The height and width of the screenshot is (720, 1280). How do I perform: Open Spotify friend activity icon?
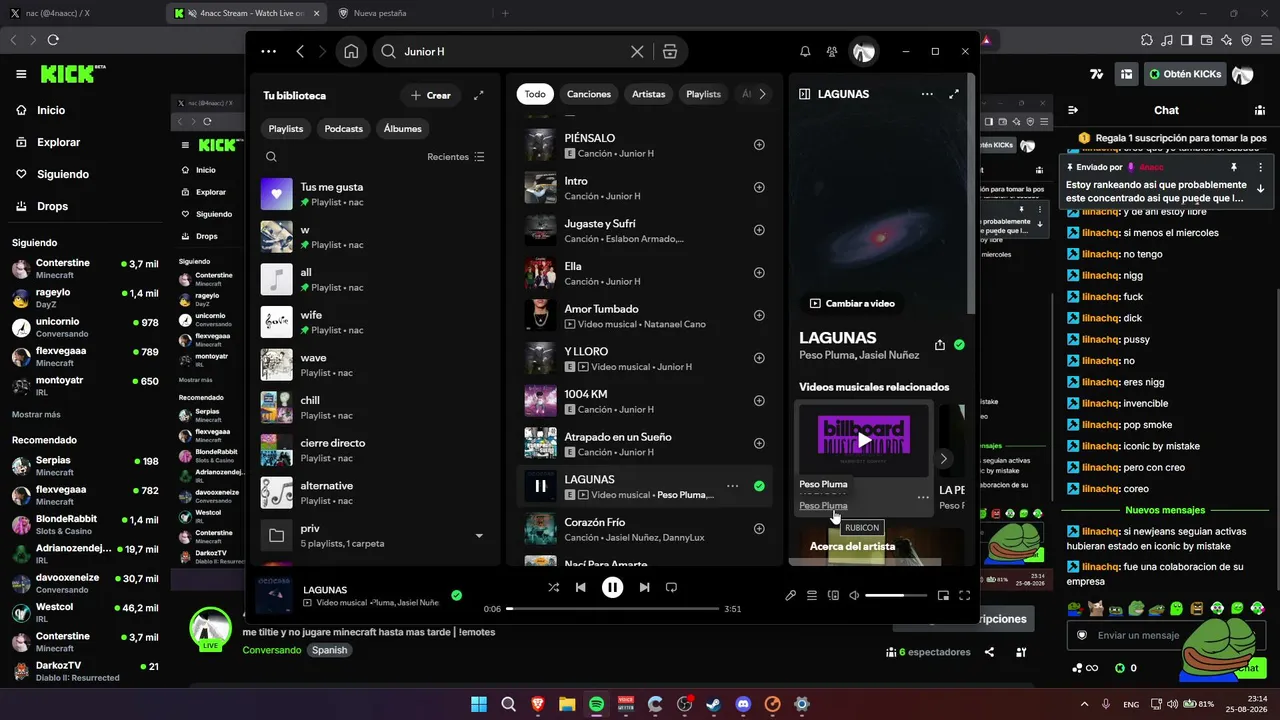click(x=832, y=52)
